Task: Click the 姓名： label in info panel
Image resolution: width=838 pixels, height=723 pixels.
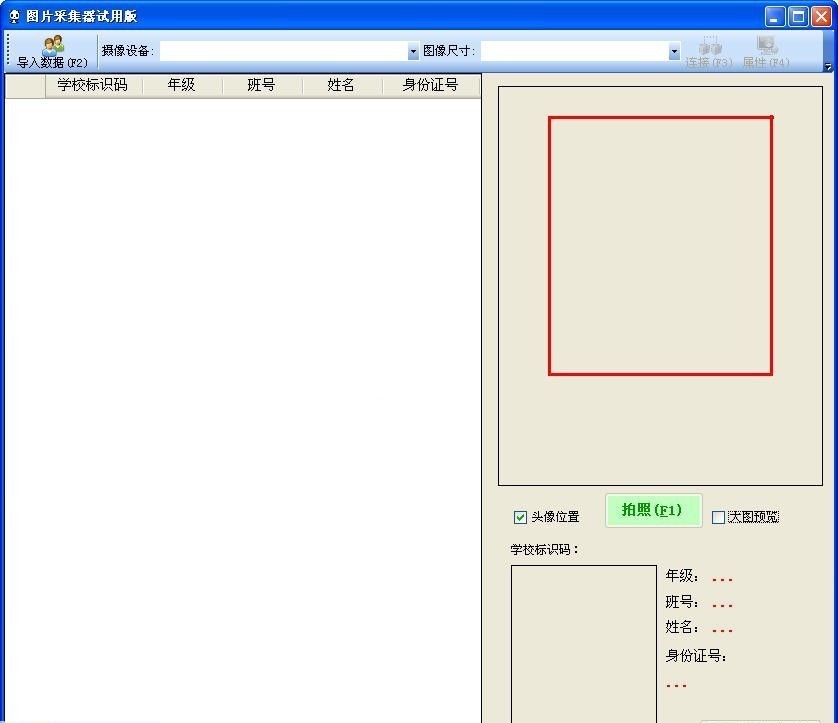Action: coord(682,627)
